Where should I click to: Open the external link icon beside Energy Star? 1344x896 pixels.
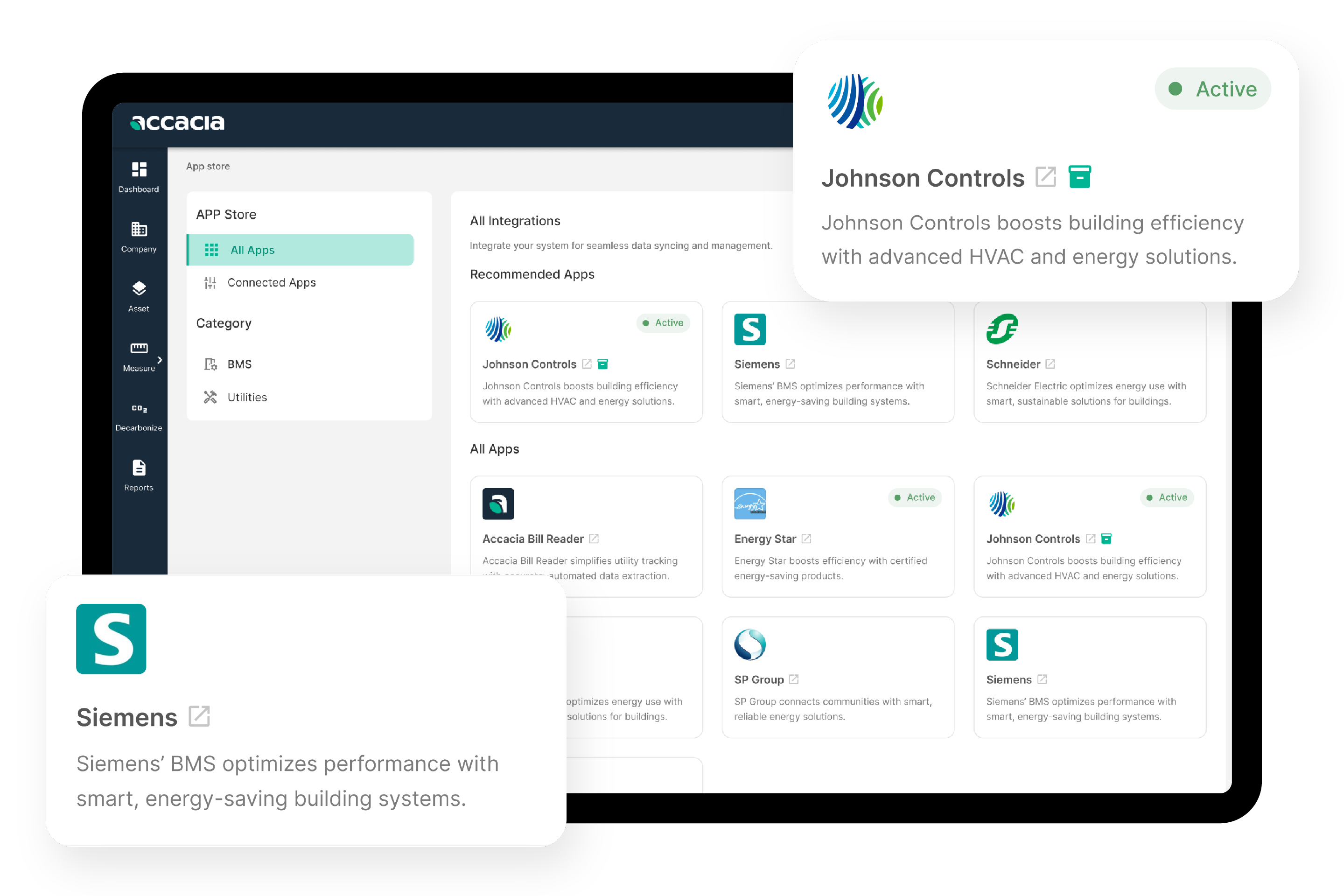point(806,539)
